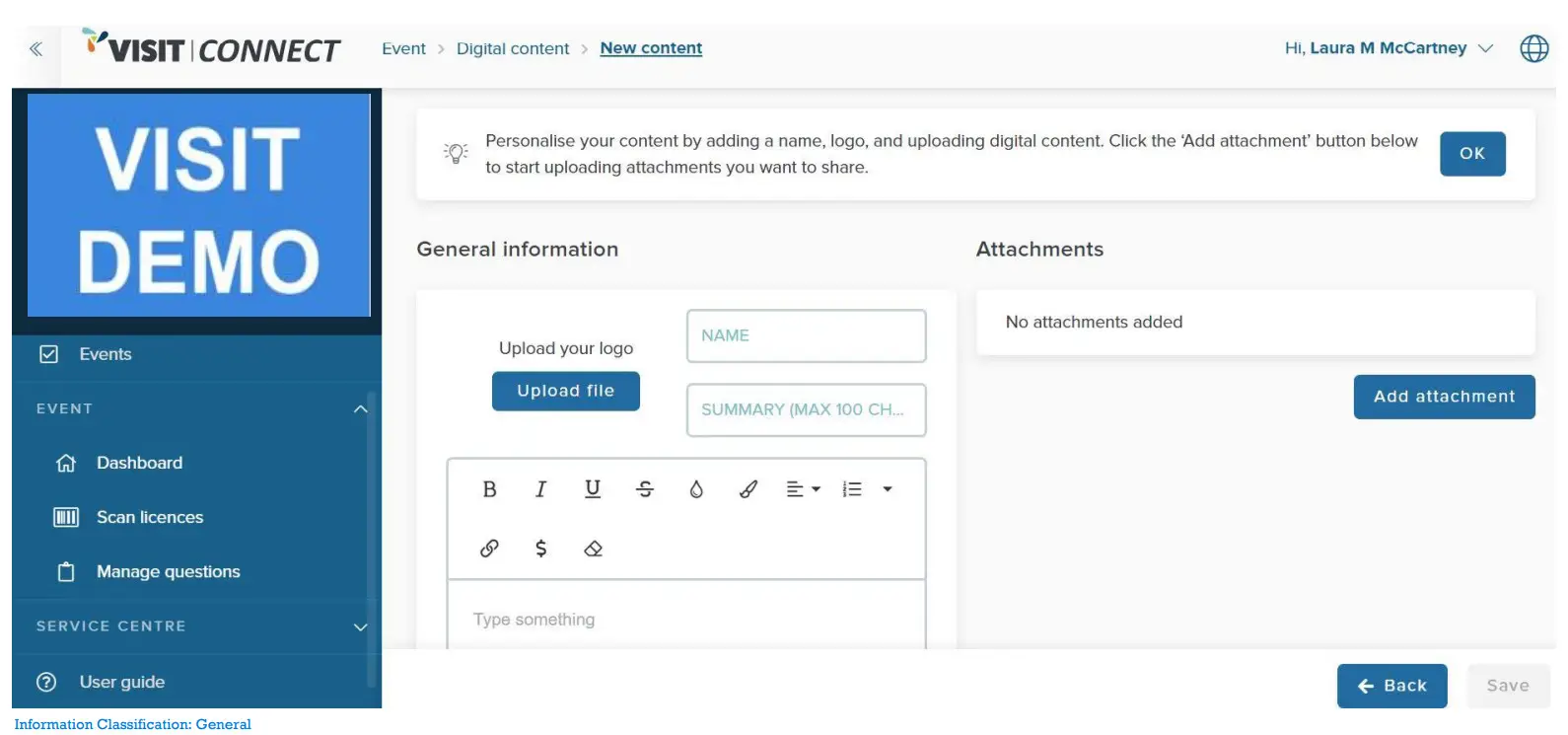Apply italic formatting in editor
Image resolution: width=1568 pixels, height=735 pixels.
point(540,489)
